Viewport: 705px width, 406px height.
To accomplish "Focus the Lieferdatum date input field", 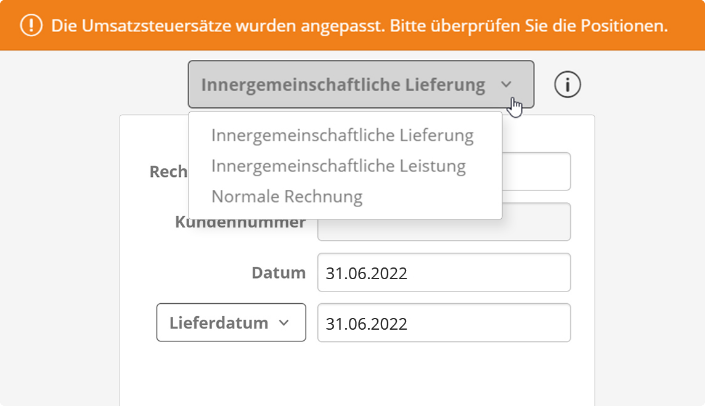I will tap(444, 323).
